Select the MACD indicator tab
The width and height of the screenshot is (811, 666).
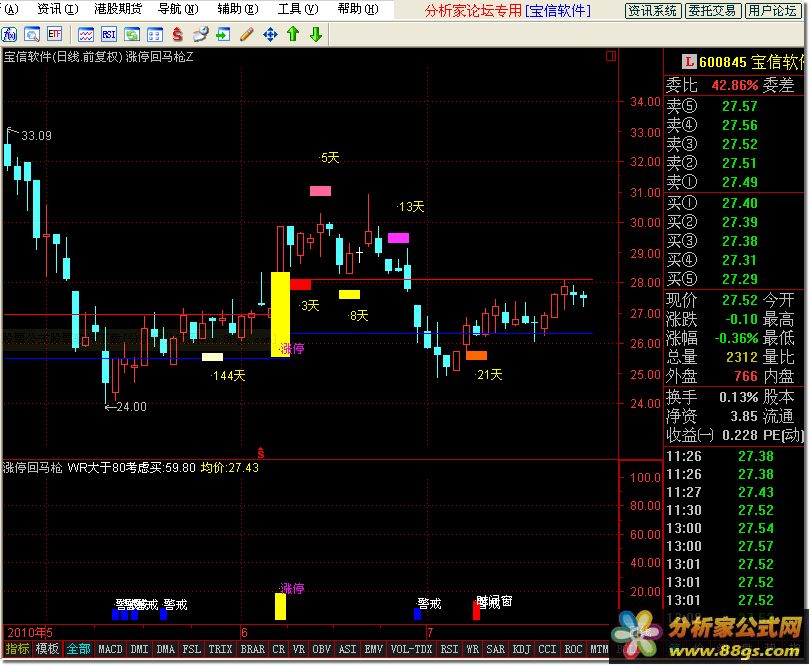(110, 648)
